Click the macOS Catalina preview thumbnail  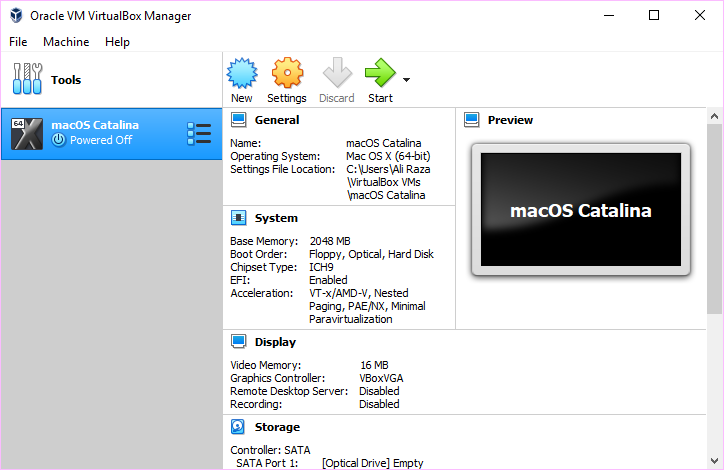580,210
